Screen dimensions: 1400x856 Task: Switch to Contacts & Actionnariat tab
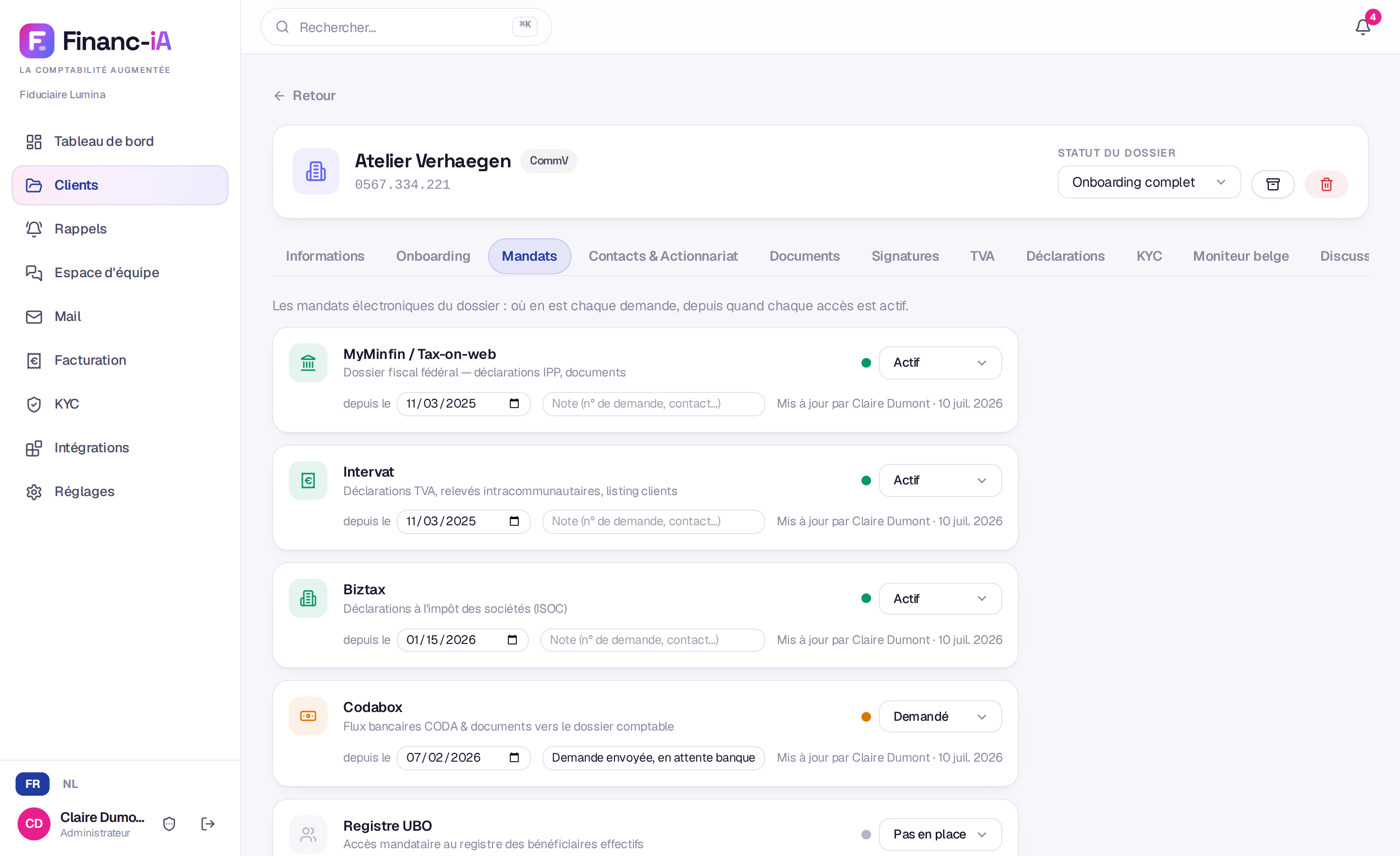663,256
